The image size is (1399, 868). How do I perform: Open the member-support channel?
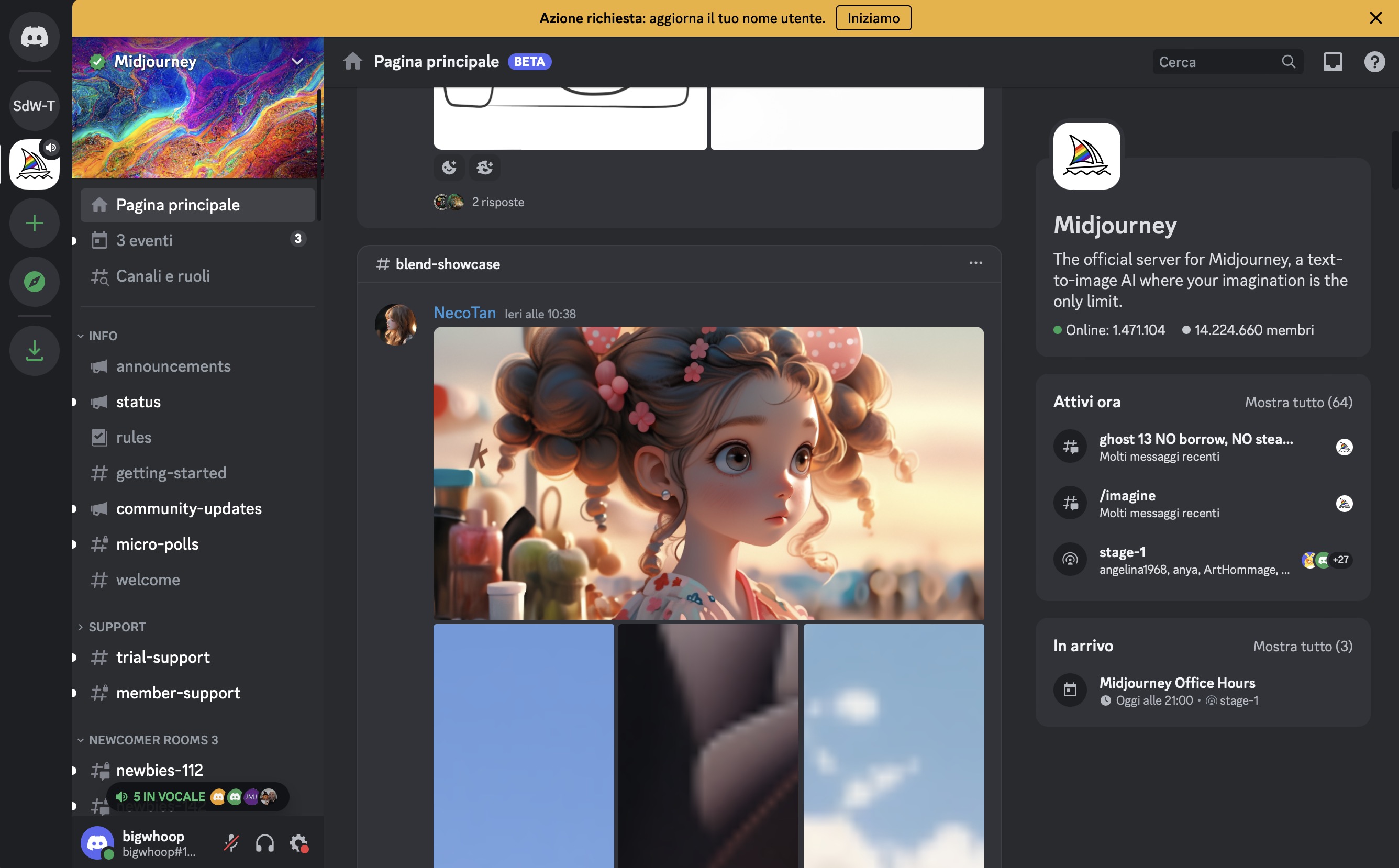[197, 693]
